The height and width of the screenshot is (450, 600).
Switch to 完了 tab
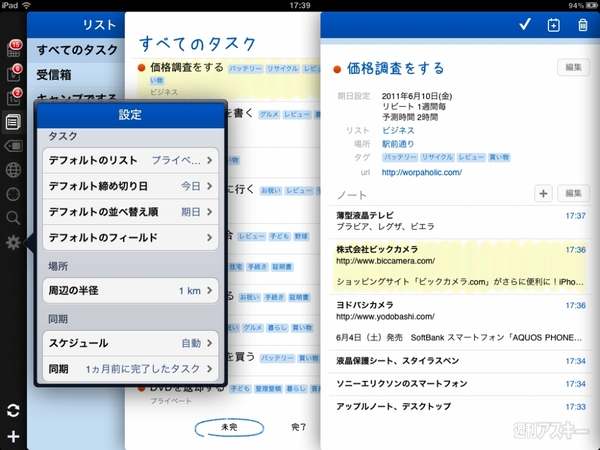click(x=298, y=427)
